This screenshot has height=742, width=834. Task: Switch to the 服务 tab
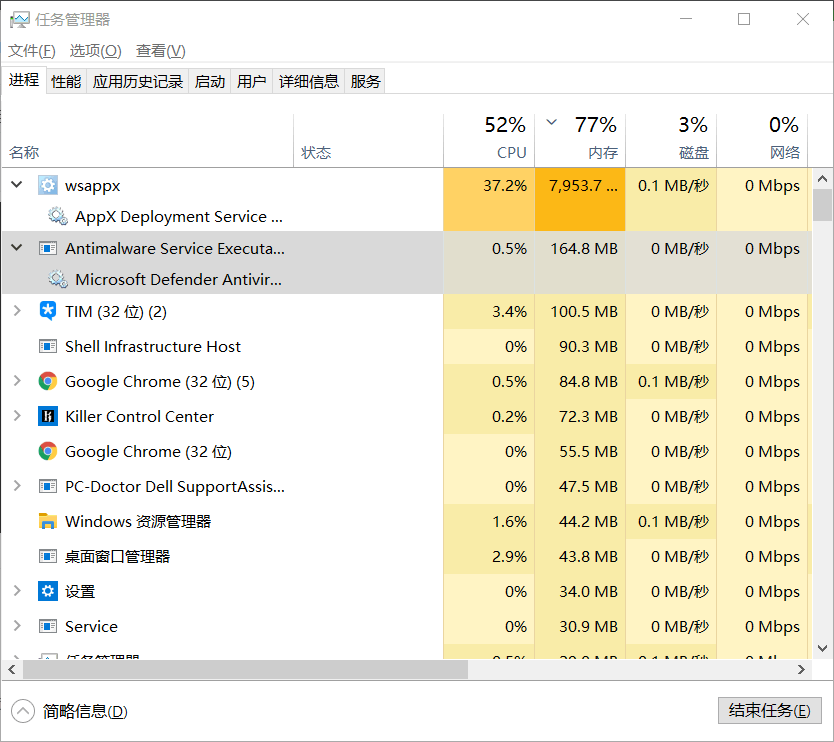365,81
